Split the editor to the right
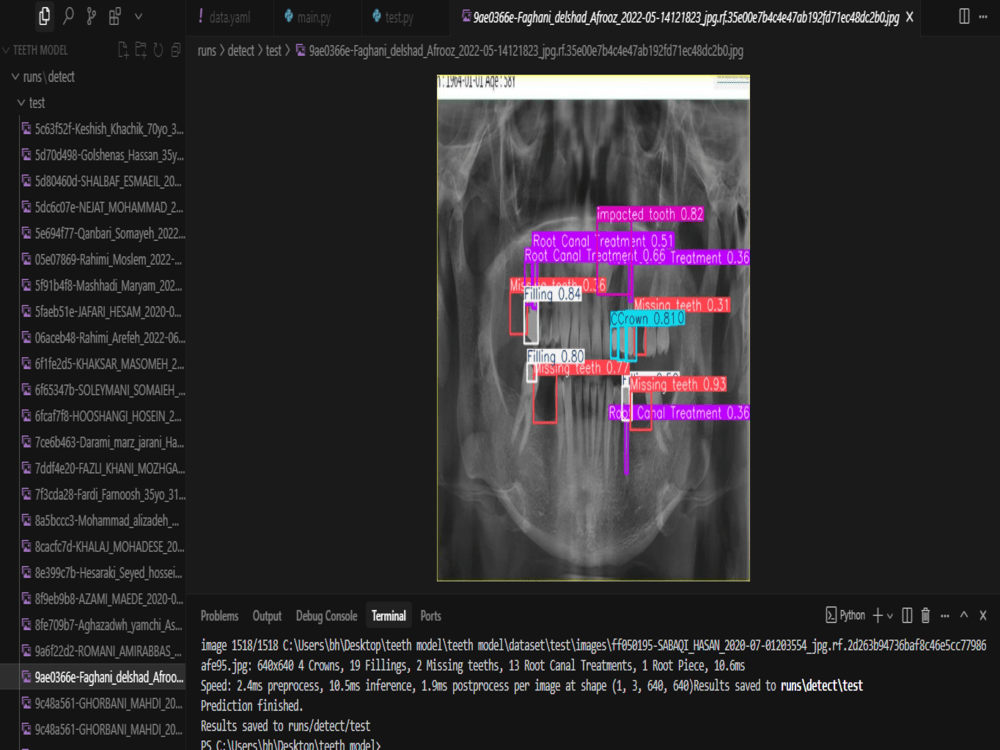This screenshot has height=750, width=1000. pyautogui.click(x=964, y=17)
